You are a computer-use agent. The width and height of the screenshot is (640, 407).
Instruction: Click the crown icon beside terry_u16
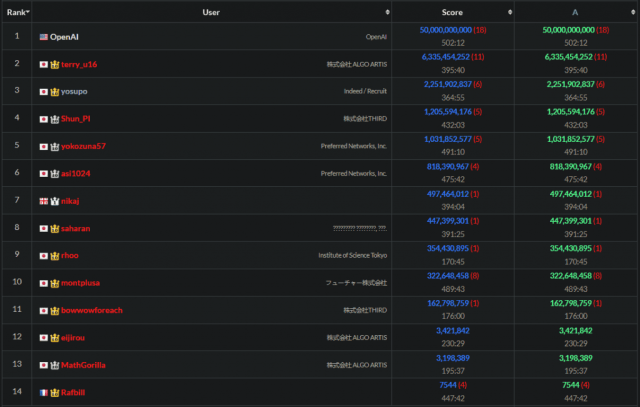click(55, 64)
